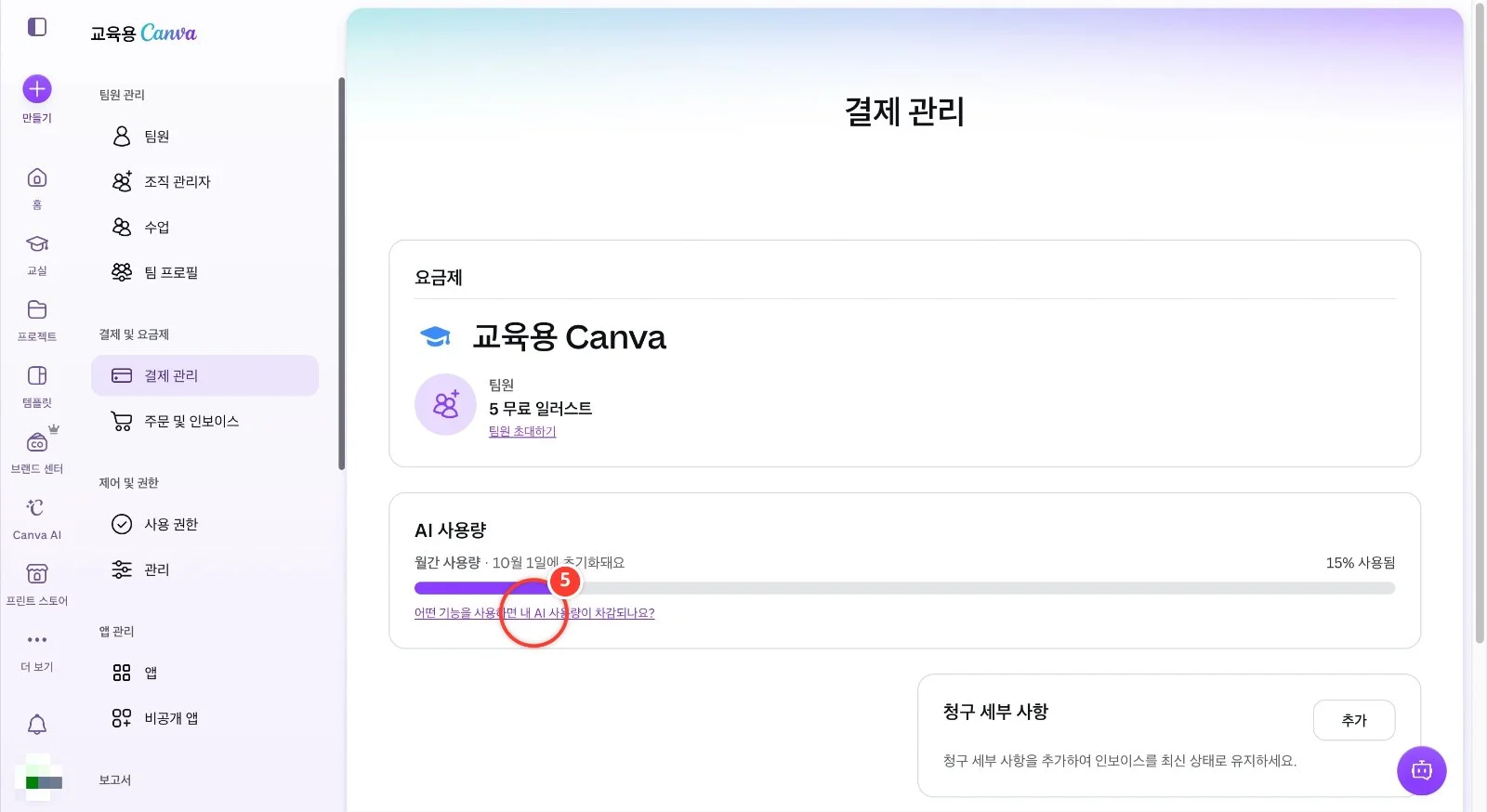The width and height of the screenshot is (1487, 812).
Task: Click the graduation cap plan icon
Action: click(x=435, y=336)
